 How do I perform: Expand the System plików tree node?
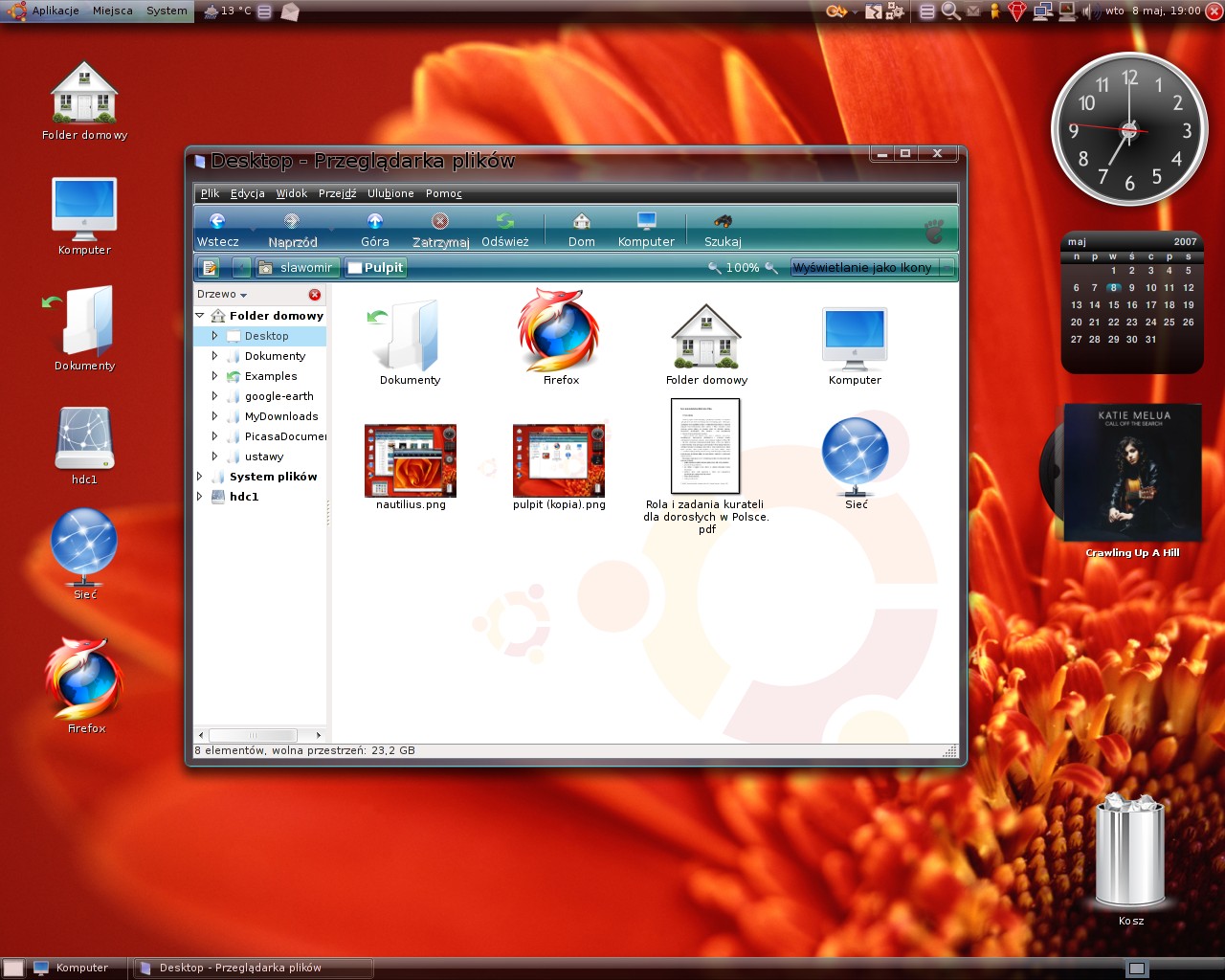[x=200, y=477]
